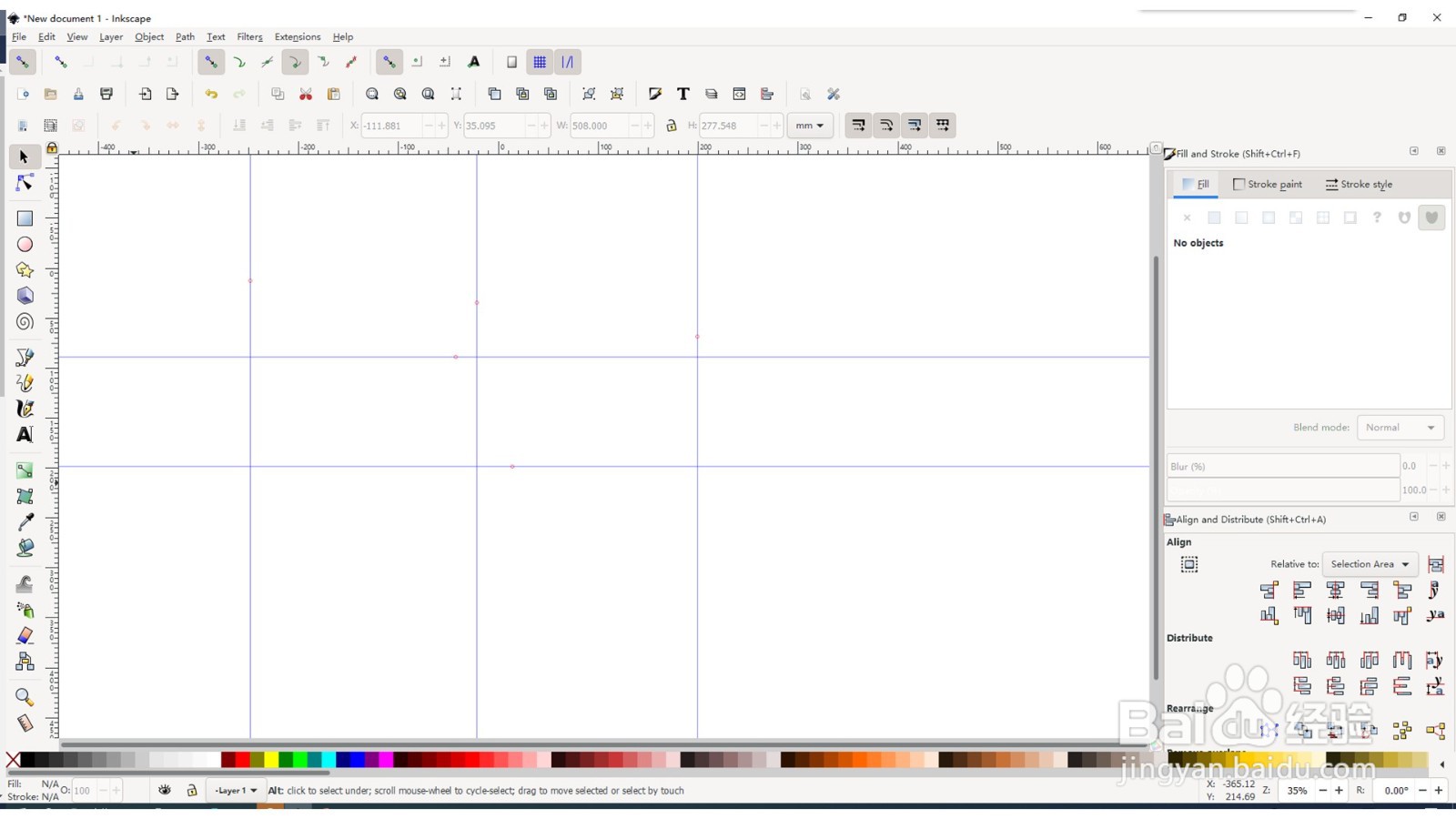Open the XML editor icon
This screenshot has height=819, width=1456.
coord(739,94)
